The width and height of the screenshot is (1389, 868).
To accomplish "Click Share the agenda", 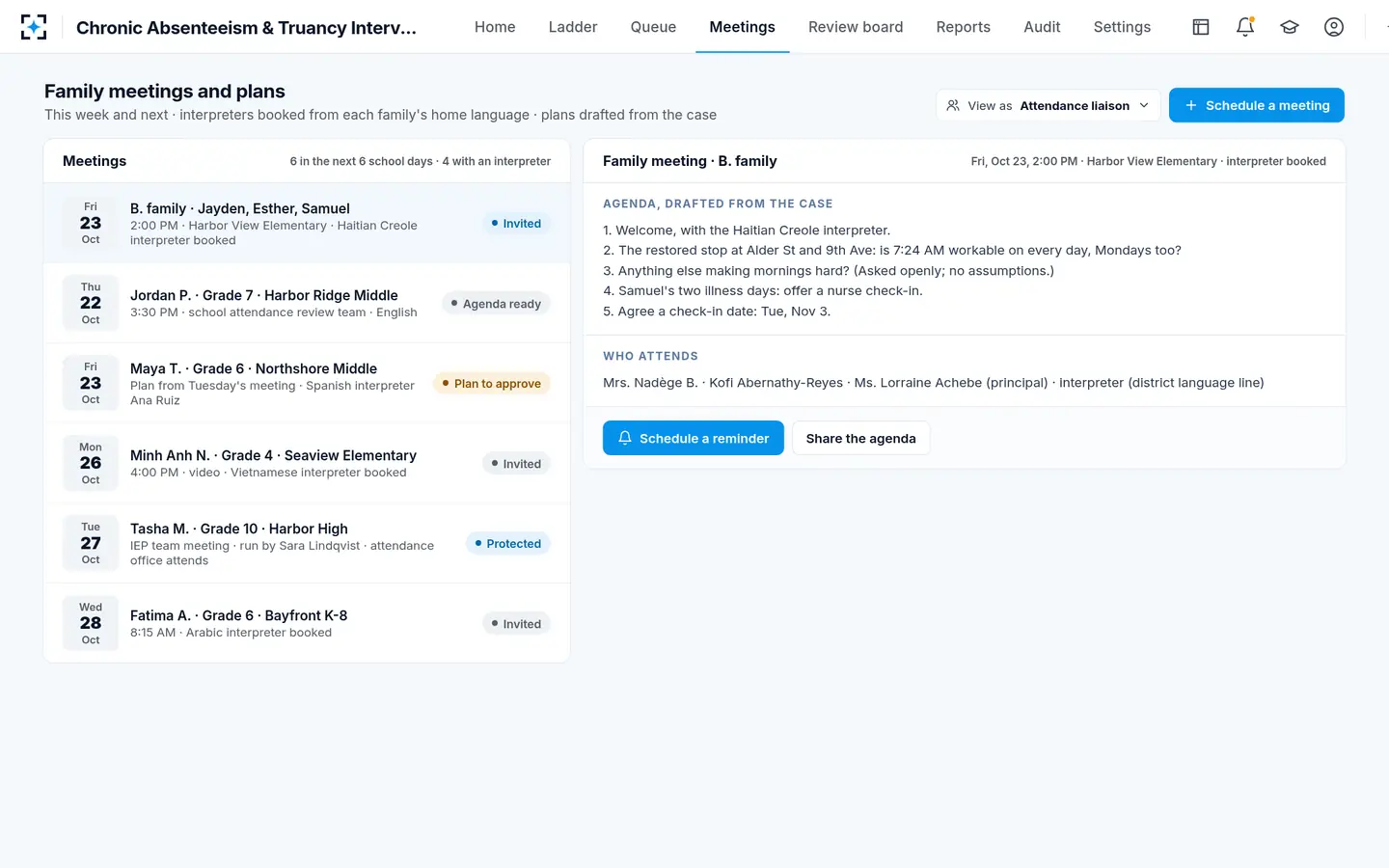I will 860,438.
